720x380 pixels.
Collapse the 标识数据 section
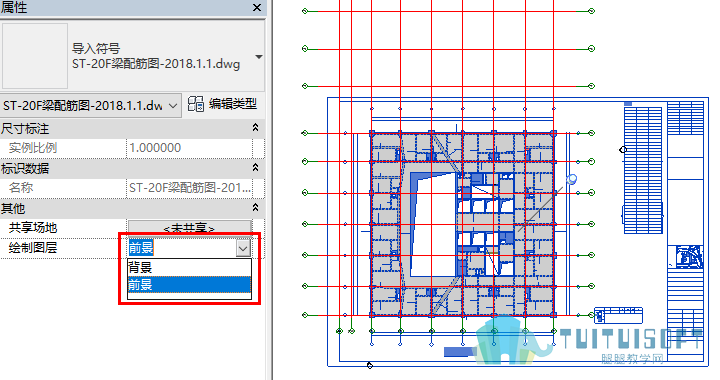255,168
